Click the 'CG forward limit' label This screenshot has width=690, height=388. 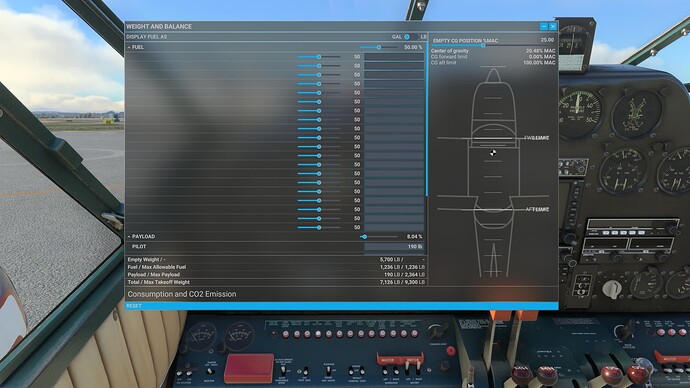click(x=449, y=57)
